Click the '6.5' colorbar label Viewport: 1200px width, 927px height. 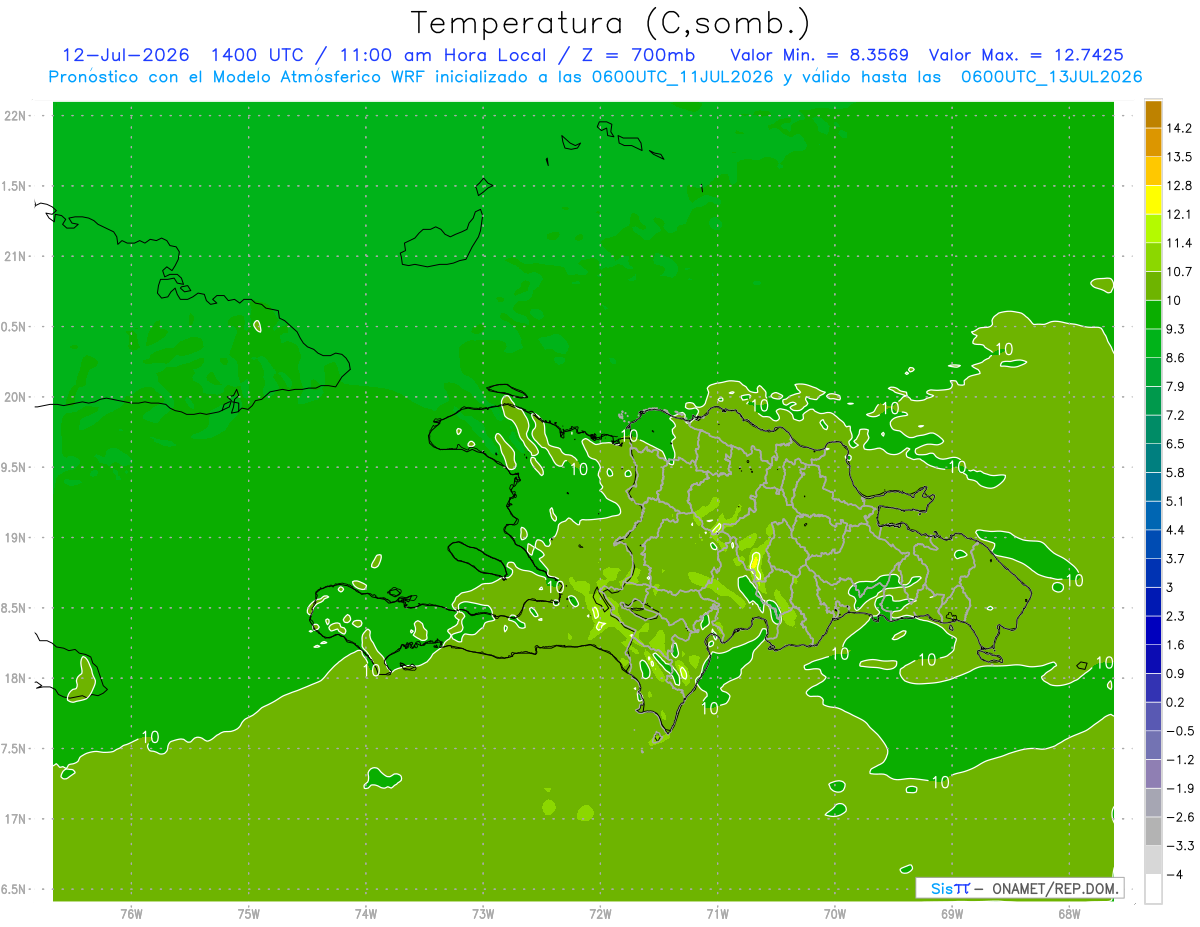pos(1177,444)
